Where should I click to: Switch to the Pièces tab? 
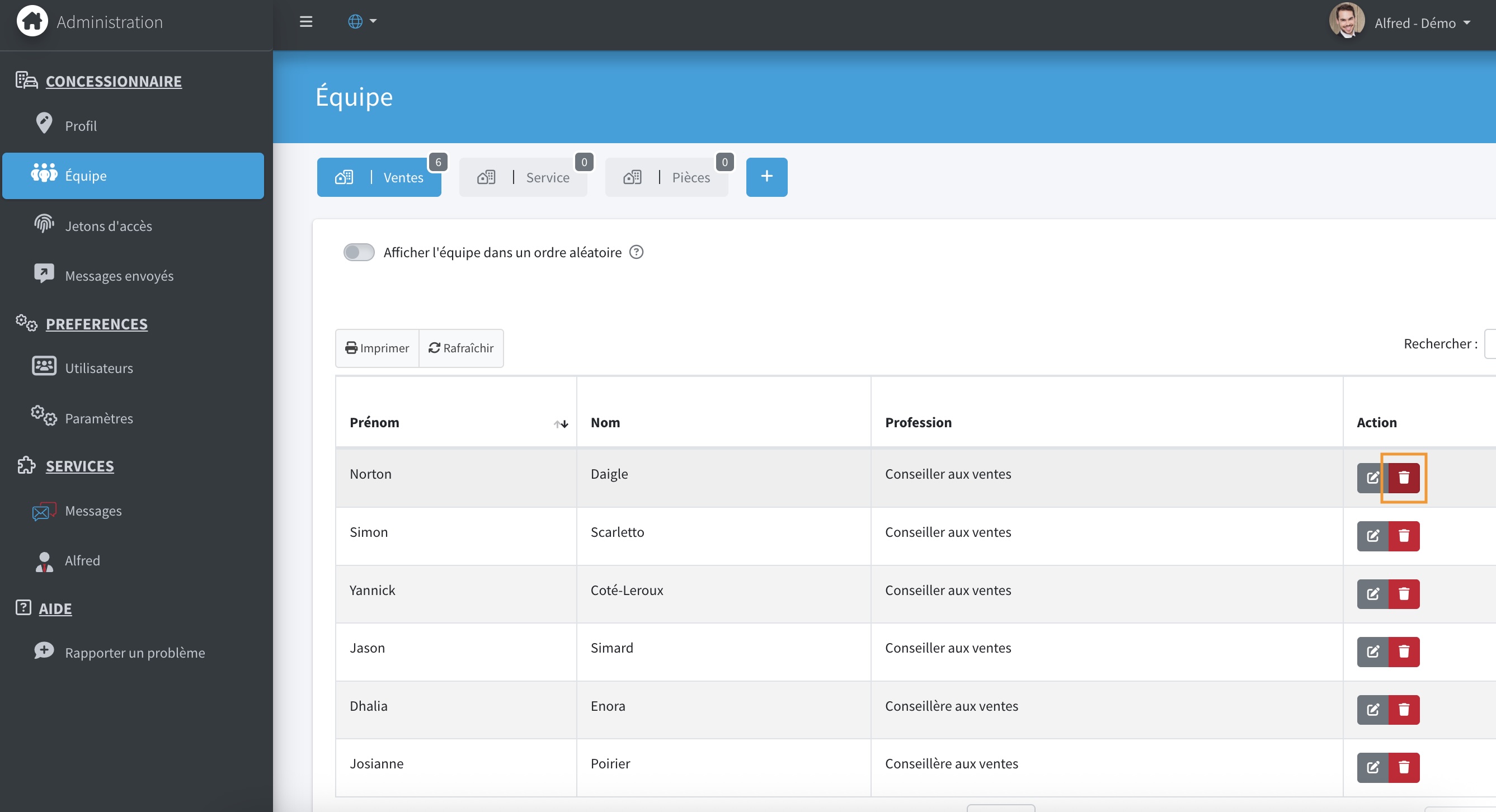coord(666,177)
